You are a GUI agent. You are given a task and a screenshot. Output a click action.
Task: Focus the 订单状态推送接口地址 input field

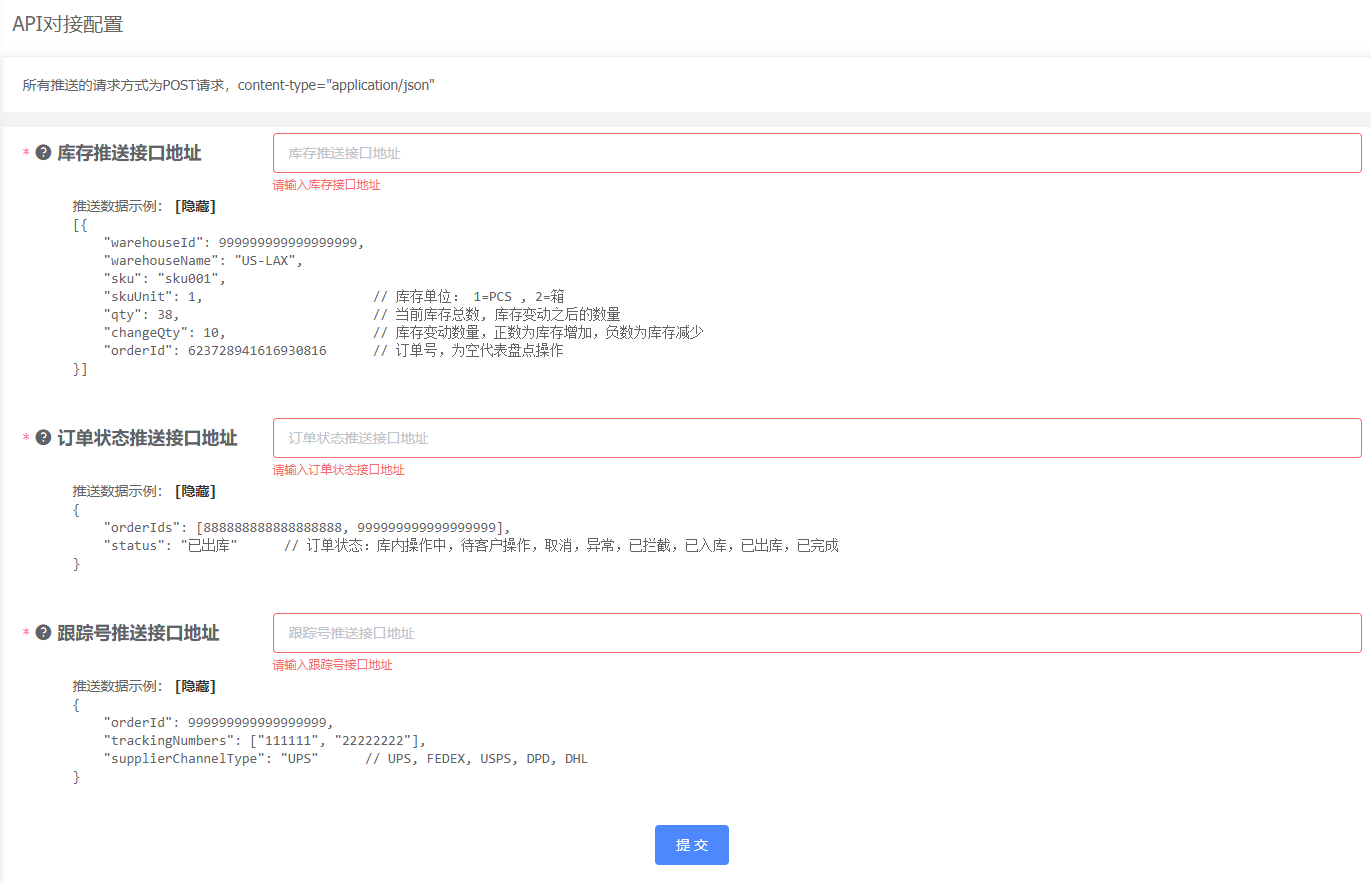[x=816, y=438]
